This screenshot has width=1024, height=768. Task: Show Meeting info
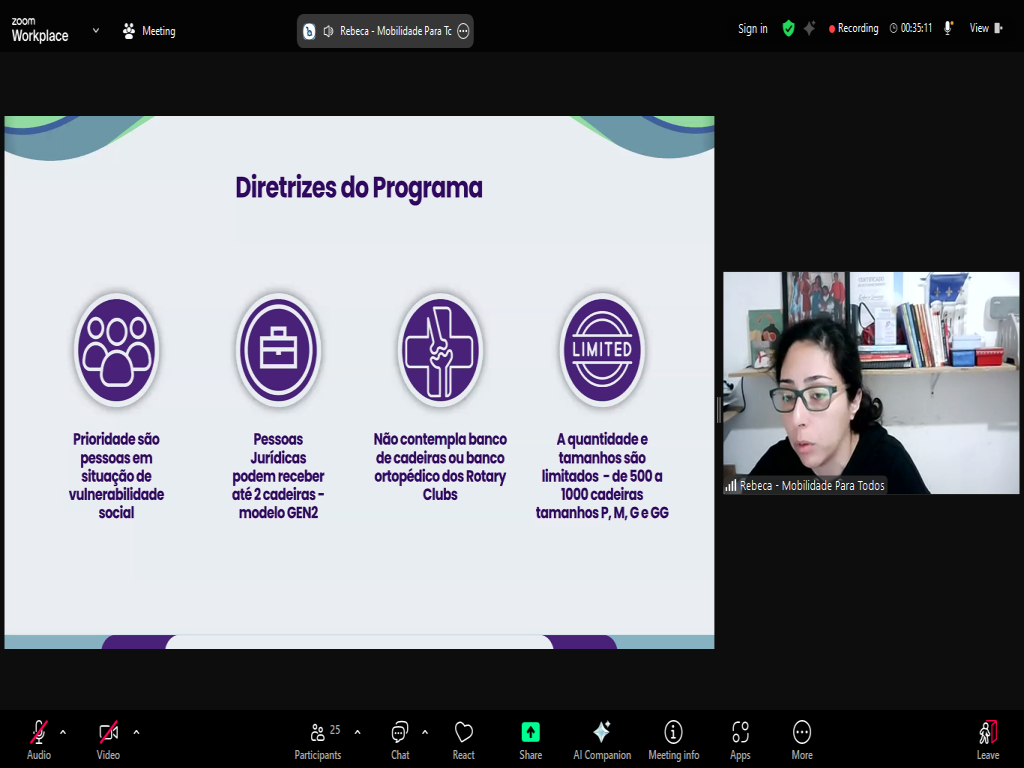[673, 738]
